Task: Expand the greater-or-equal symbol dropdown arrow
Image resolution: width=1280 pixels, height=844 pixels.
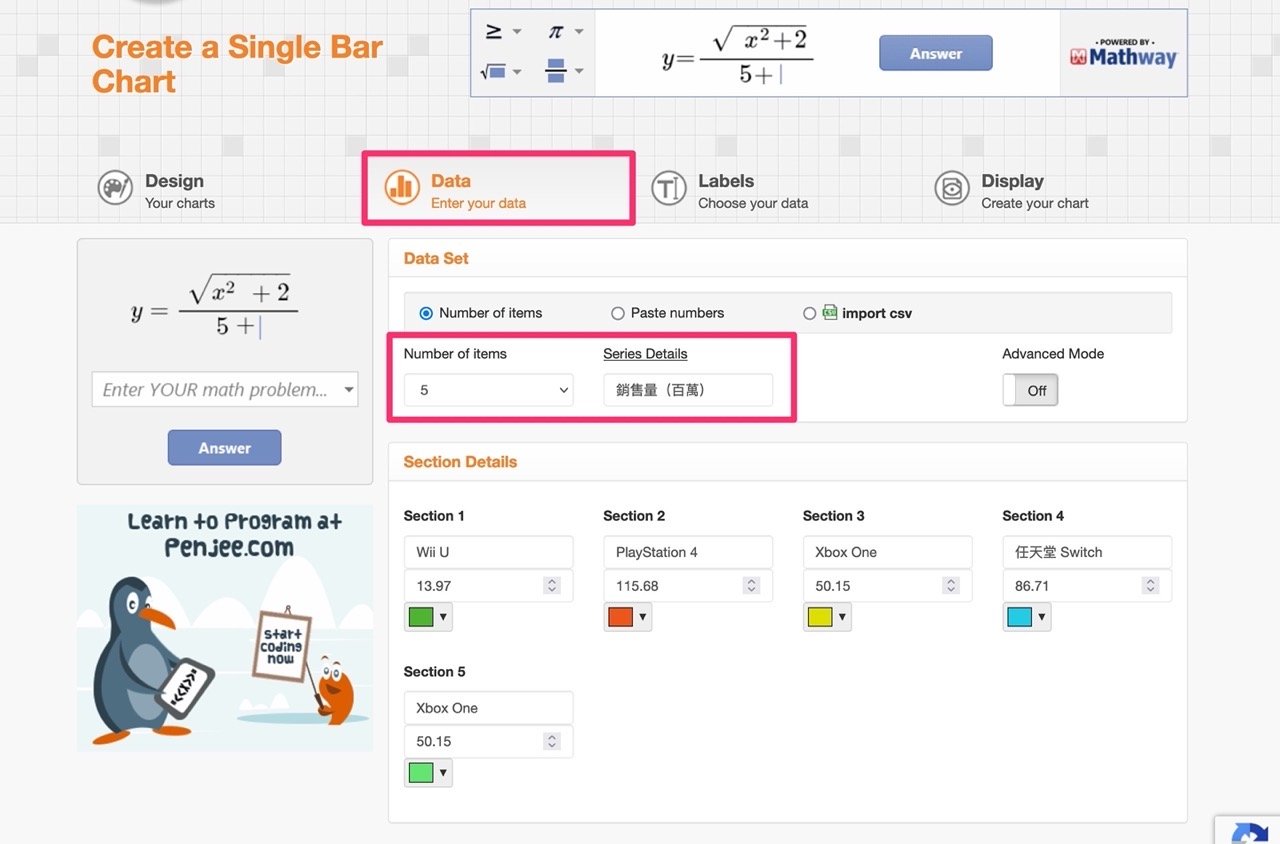Action: click(517, 32)
